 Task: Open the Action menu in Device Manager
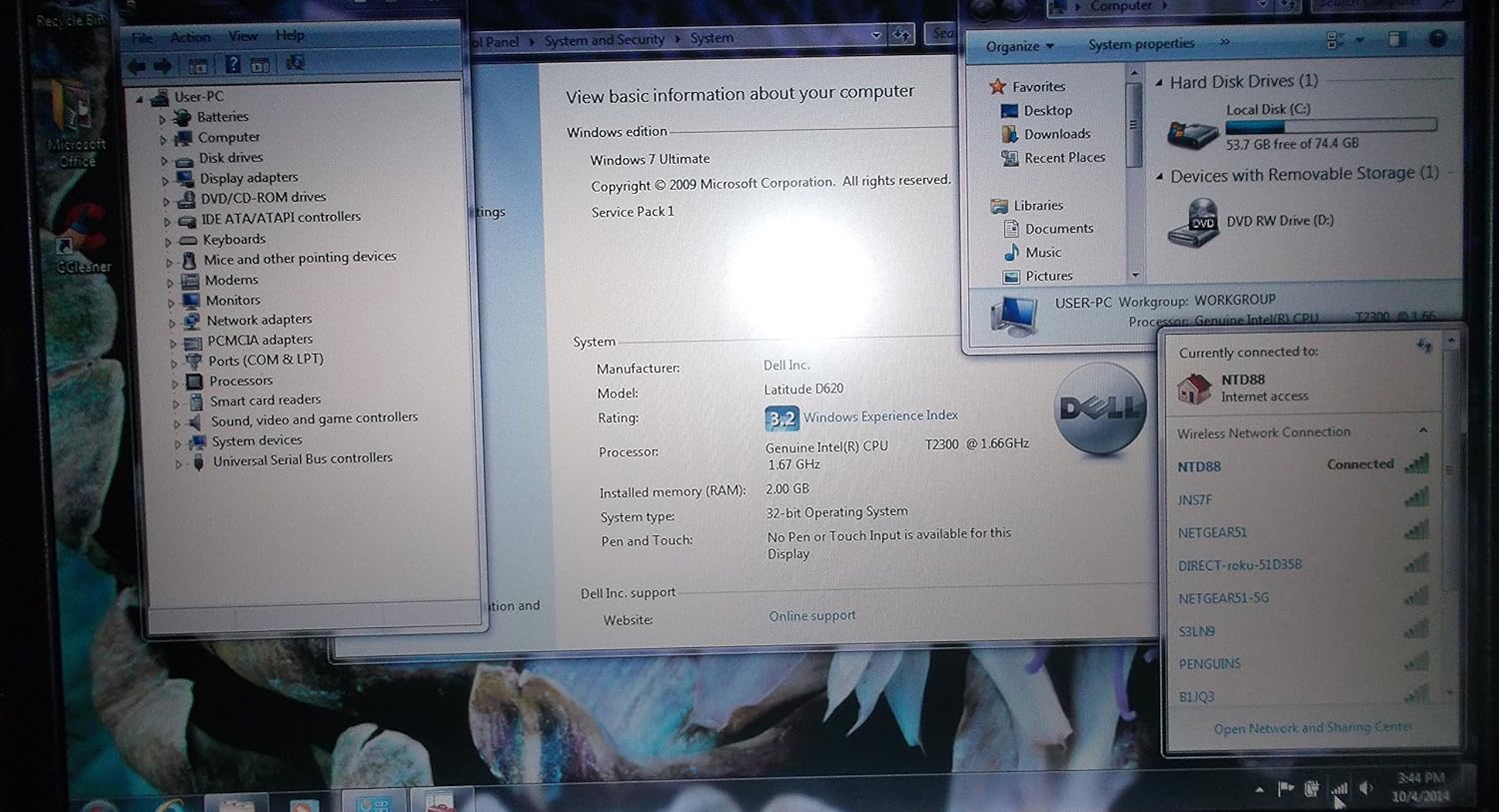190,37
